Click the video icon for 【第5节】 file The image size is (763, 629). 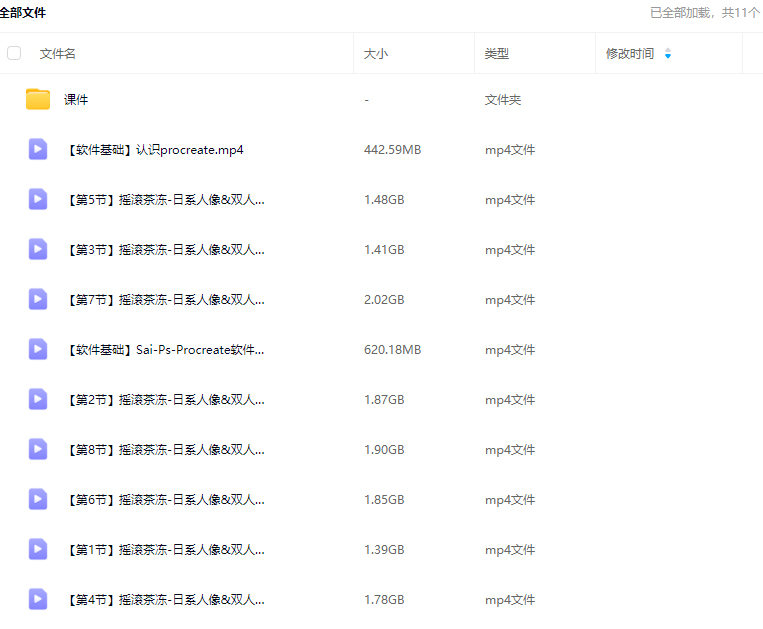(38, 199)
